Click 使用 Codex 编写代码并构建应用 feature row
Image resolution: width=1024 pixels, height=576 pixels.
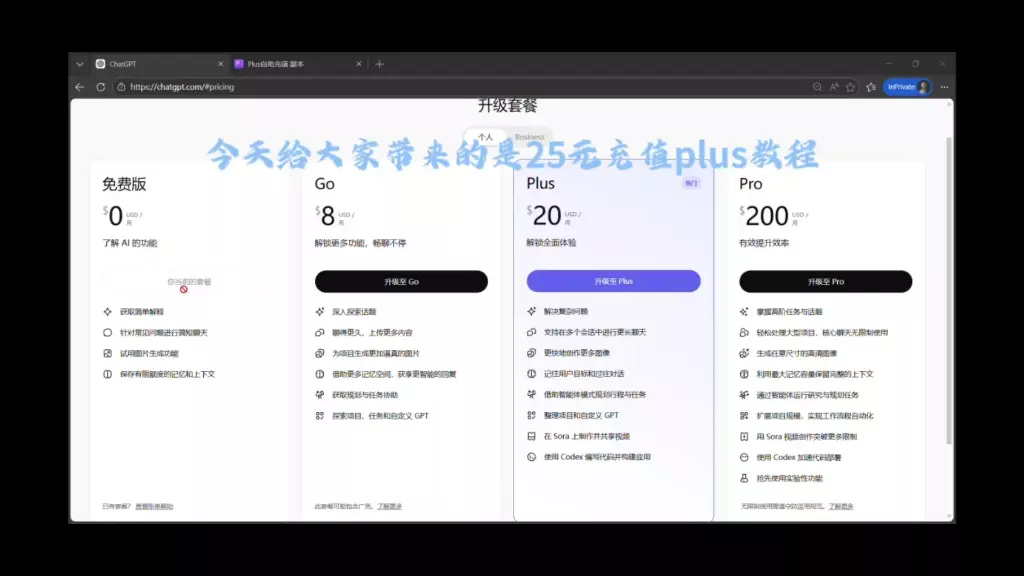pos(588,457)
